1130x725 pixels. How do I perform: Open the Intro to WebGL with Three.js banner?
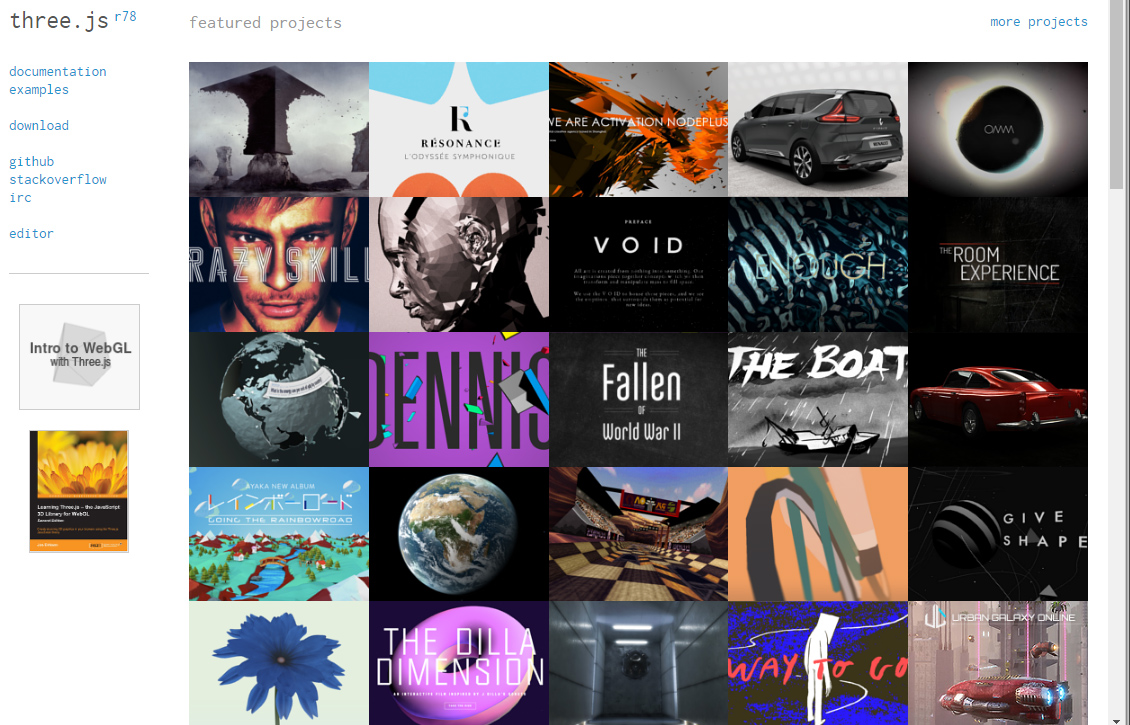79,357
